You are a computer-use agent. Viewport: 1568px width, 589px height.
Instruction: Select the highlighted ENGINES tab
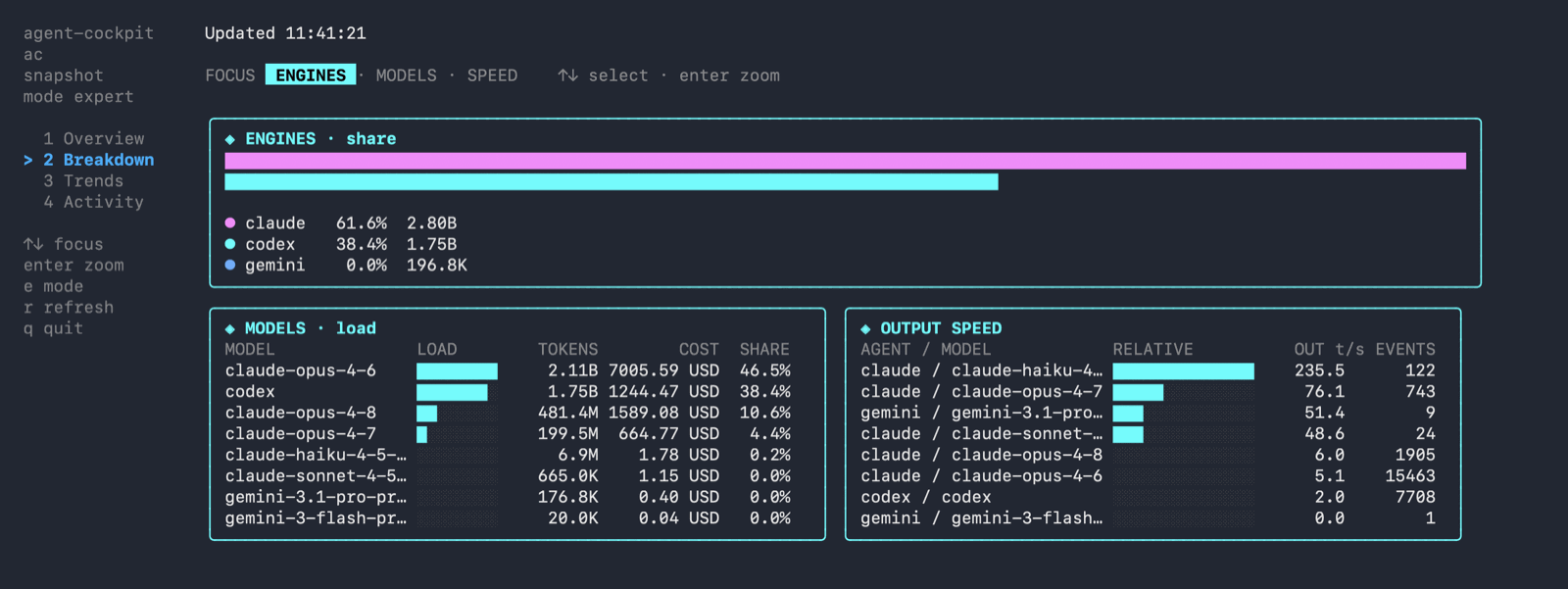(x=311, y=75)
